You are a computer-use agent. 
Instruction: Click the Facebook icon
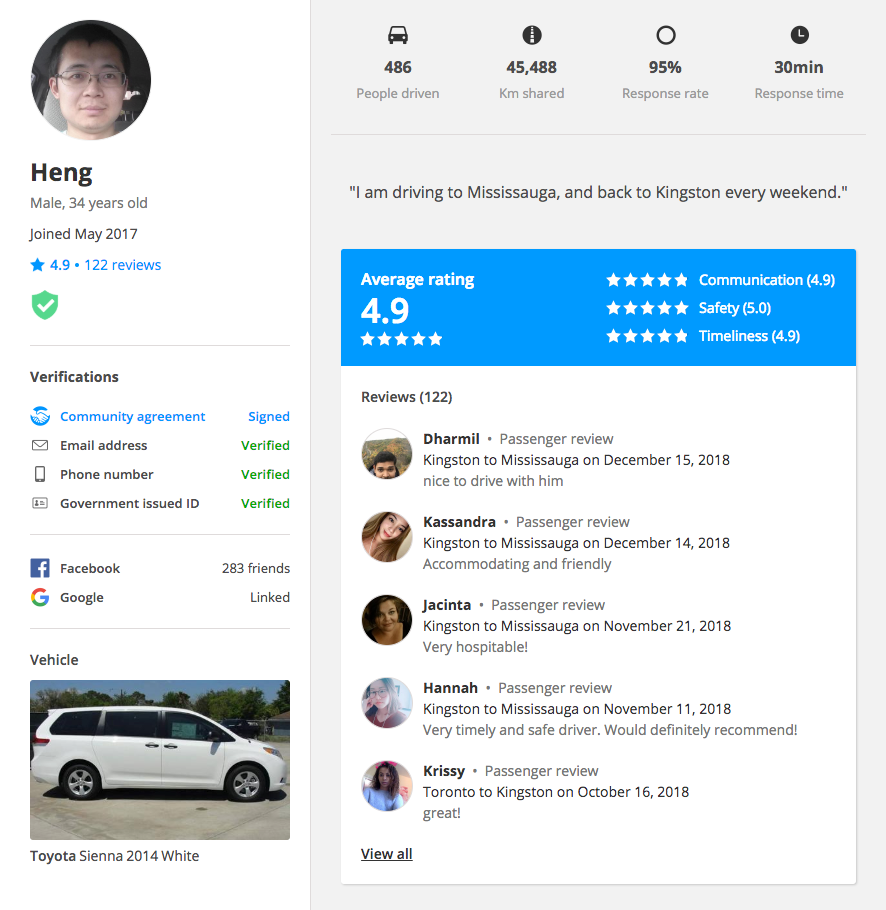(38, 568)
